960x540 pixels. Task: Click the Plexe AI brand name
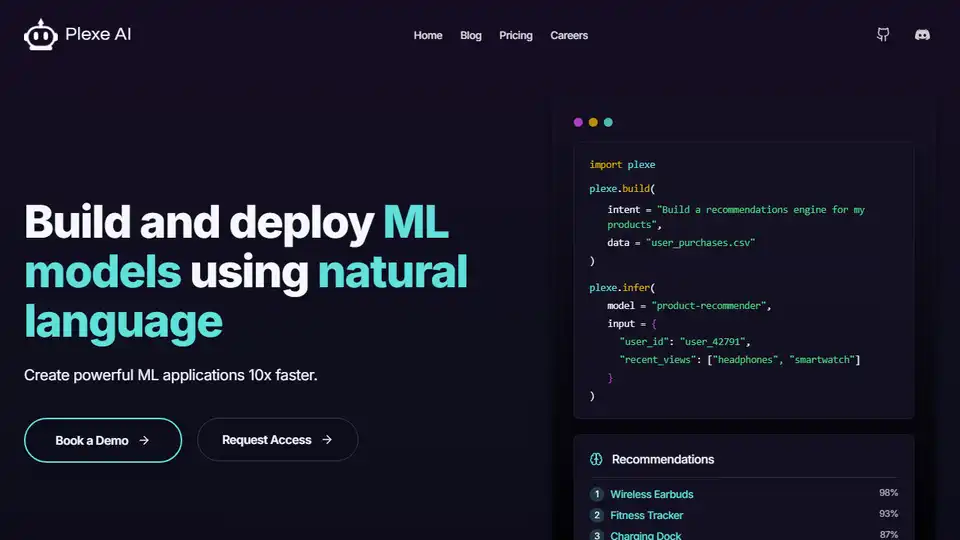click(98, 34)
